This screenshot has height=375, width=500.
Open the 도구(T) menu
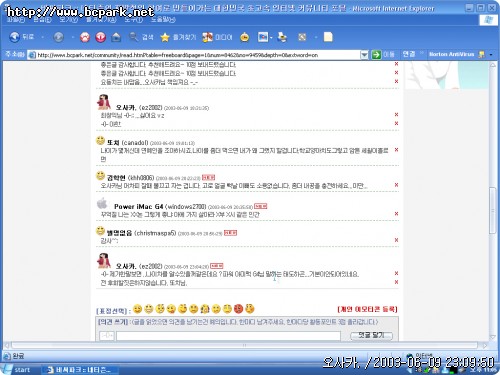click(133, 20)
